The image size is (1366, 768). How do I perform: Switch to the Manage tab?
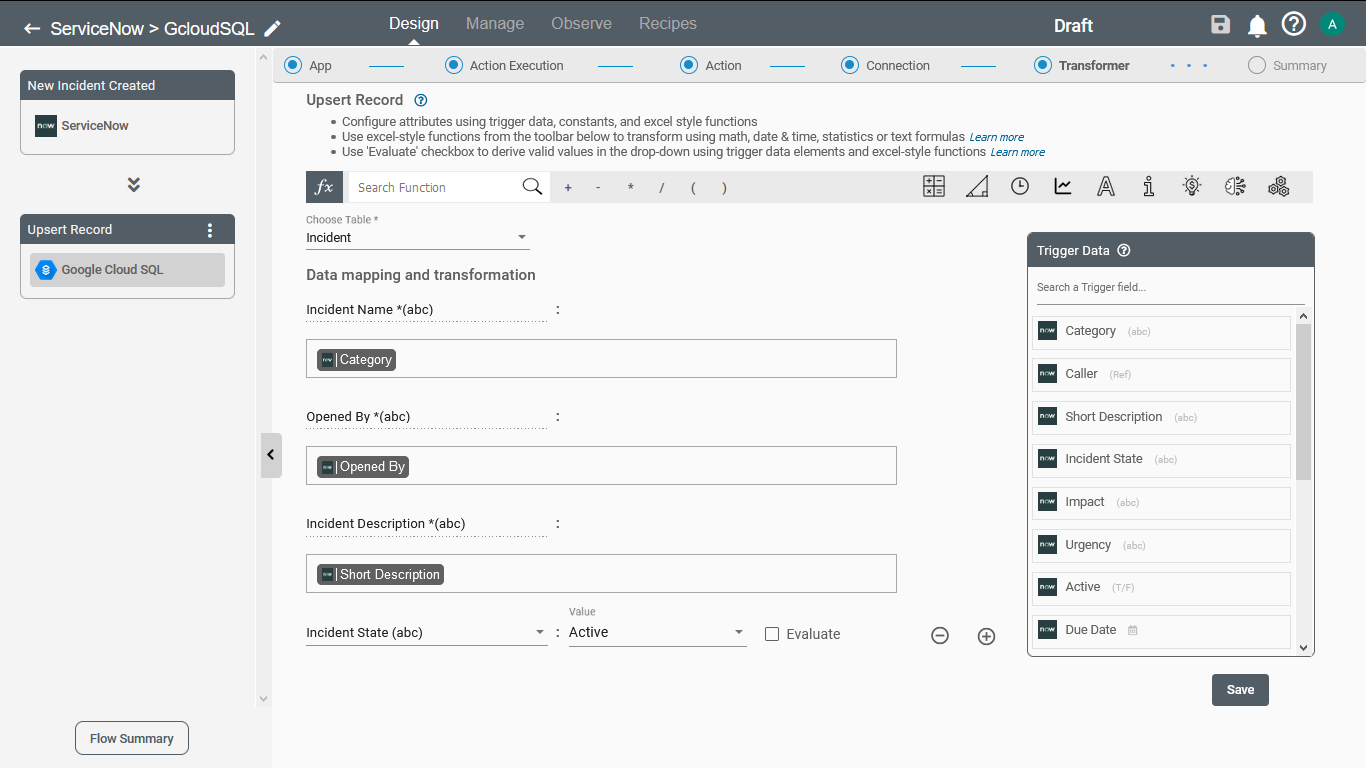[x=495, y=24]
